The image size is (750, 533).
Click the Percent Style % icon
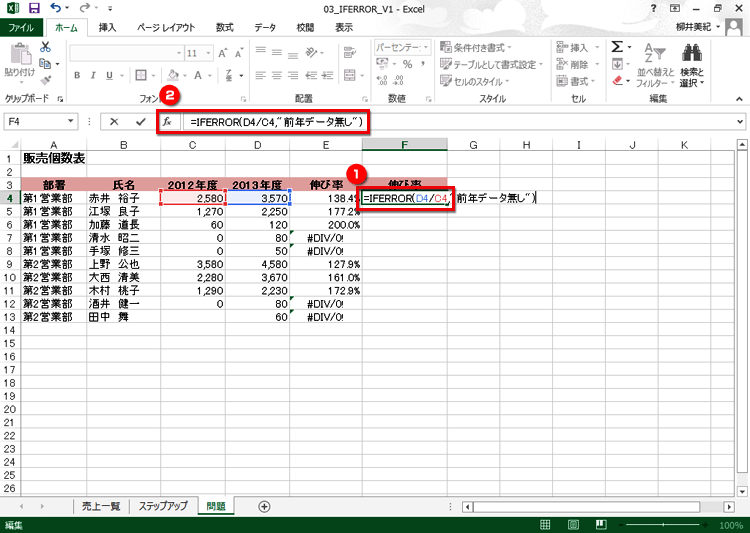pyautogui.click(x=407, y=64)
